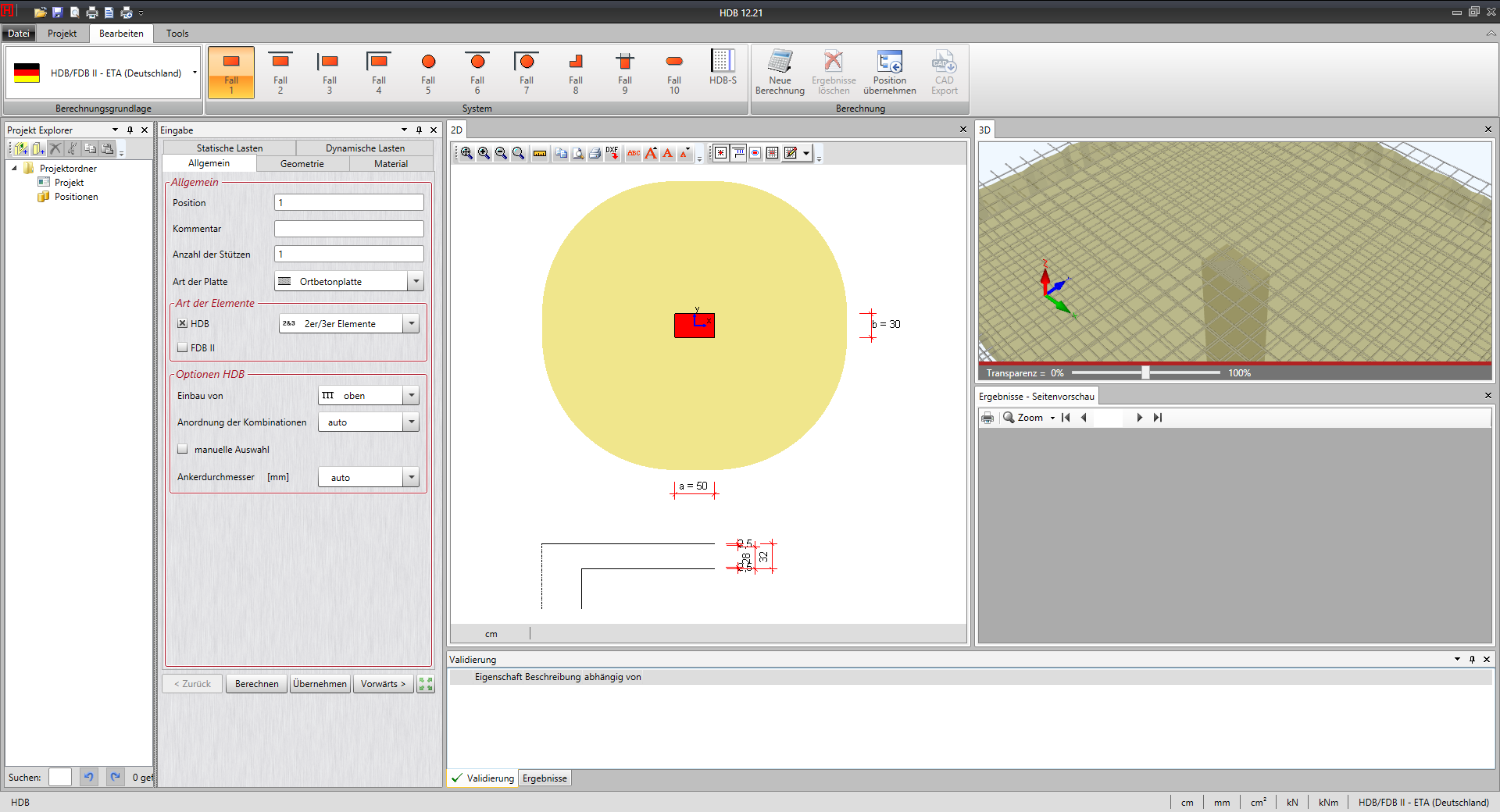Viewport: 1500px width, 812px height.
Task: Jump to last page in Seitenvorschau
Action: click(x=1158, y=418)
